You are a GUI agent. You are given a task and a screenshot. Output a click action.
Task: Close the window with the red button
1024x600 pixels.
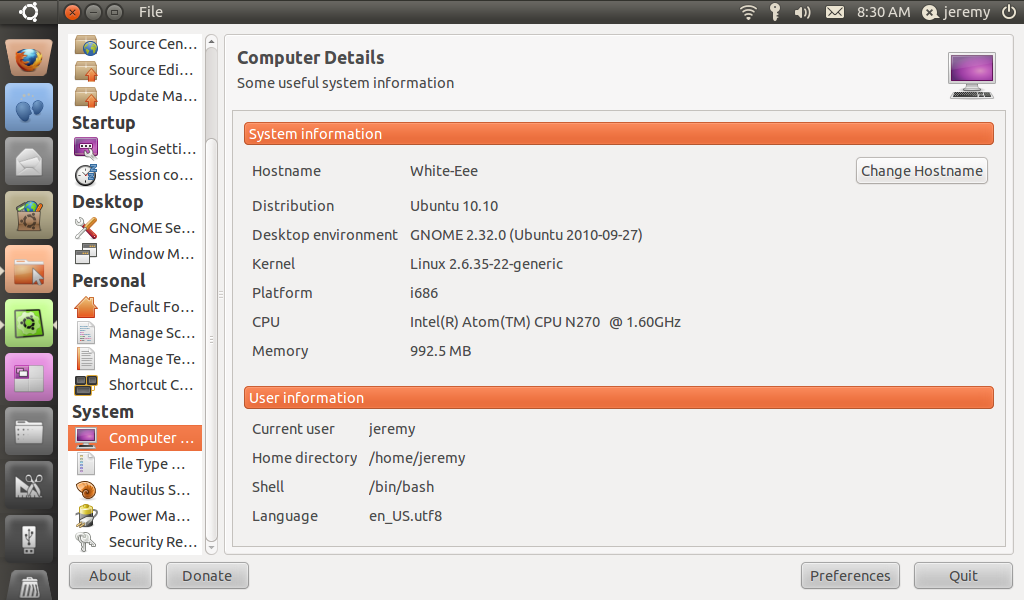click(x=73, y=12)
